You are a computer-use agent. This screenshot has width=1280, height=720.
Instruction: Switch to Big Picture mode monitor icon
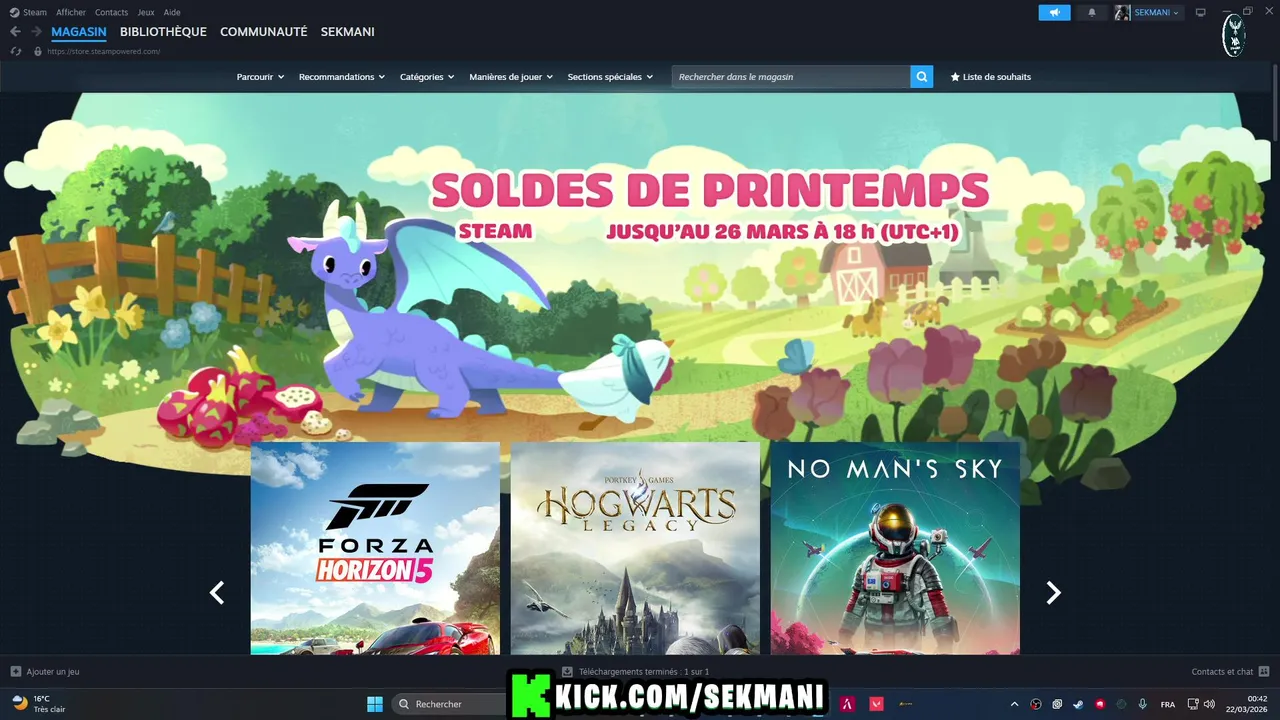tap(1201, 12)
